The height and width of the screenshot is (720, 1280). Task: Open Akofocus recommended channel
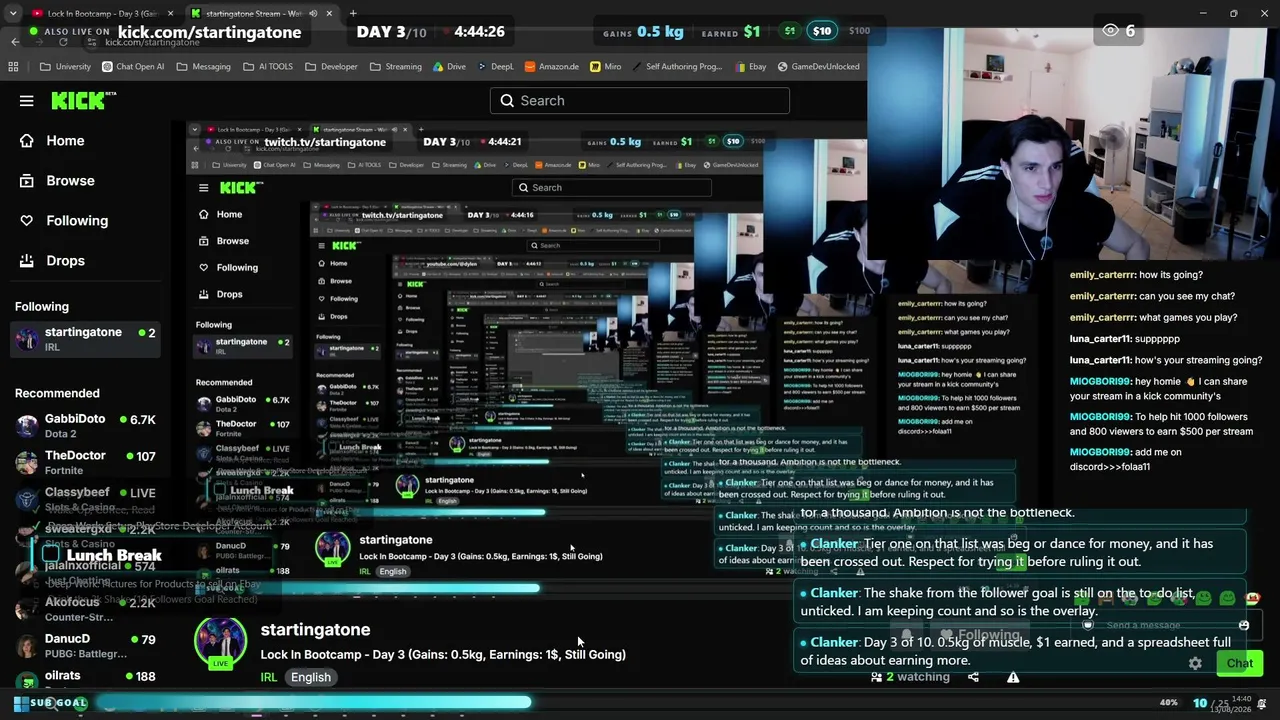85,609
